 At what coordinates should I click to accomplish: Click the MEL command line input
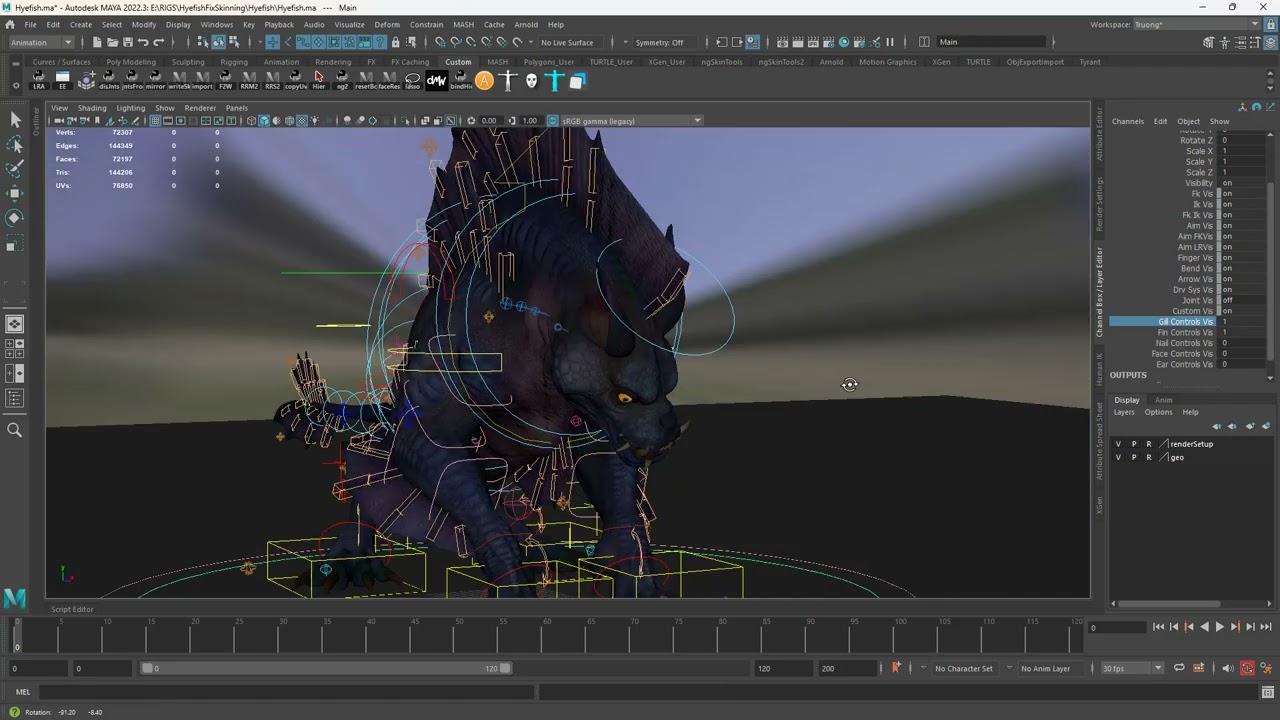(x=287, y=692)
